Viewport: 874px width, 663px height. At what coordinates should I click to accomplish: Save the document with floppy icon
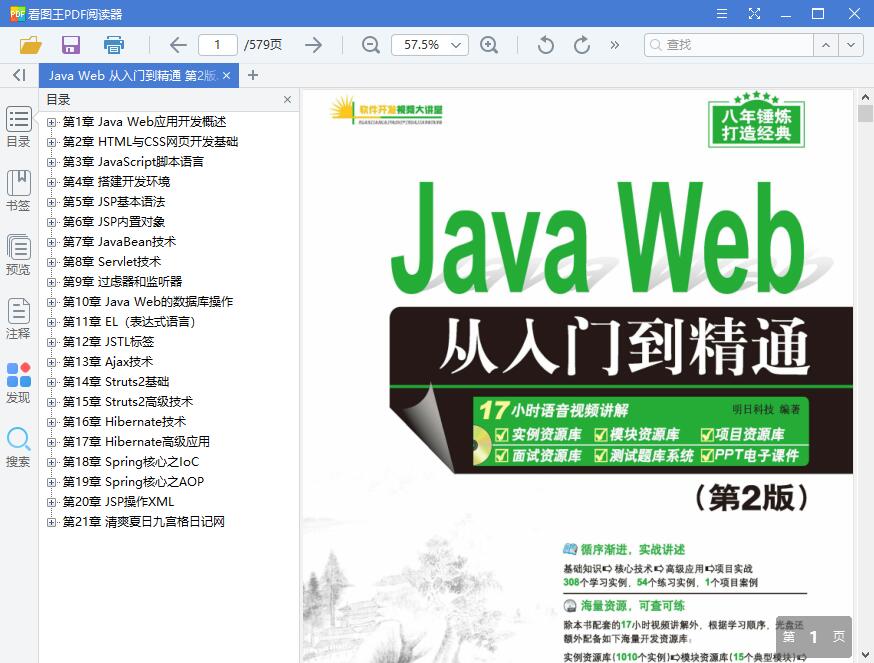(x=71, y=45)
